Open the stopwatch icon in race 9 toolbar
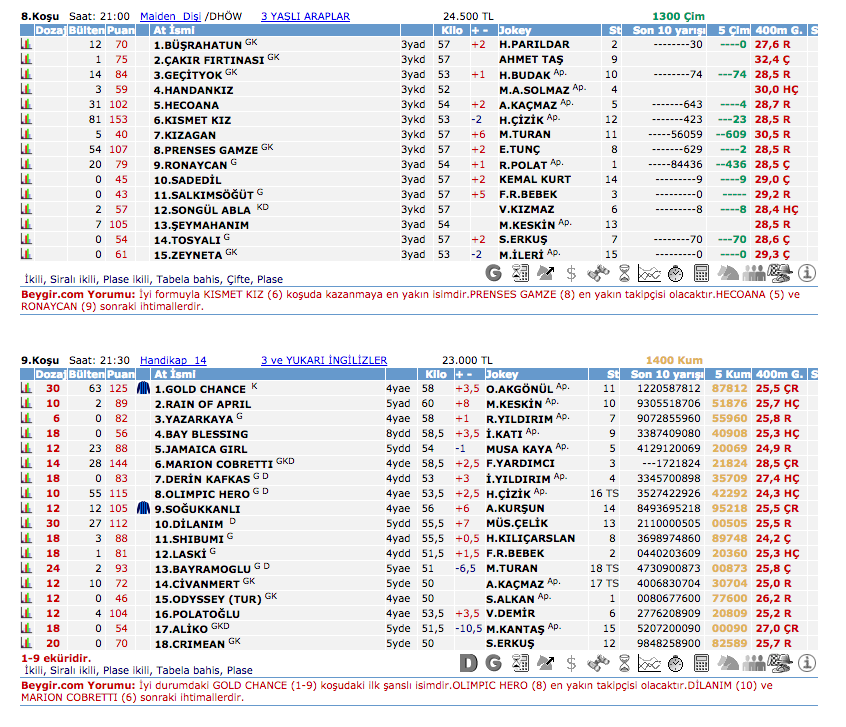The width and height of the screenshot is (846, 727). [675, 662]
